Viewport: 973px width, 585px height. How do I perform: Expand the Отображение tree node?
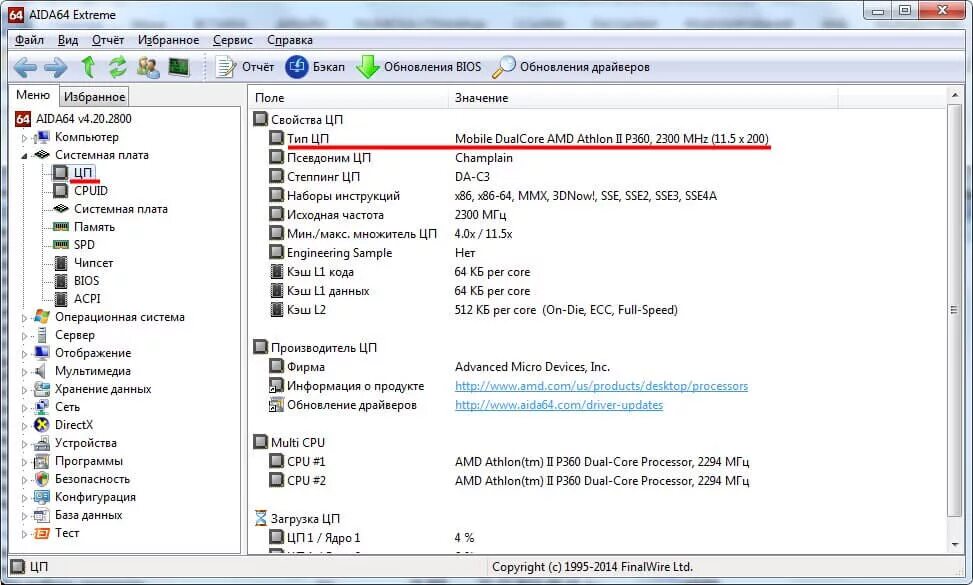(24, 354)
